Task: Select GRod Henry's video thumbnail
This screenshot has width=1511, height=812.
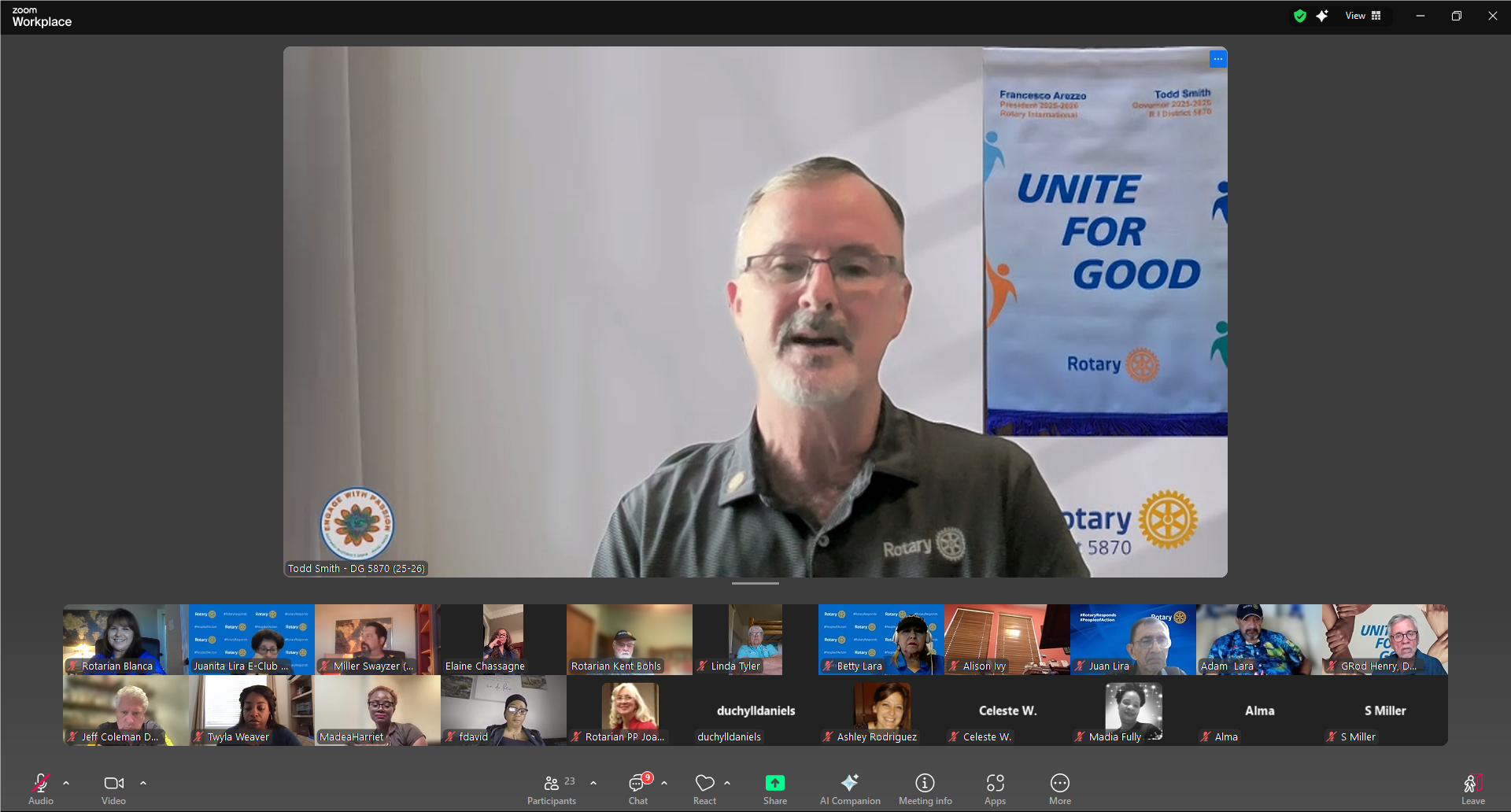Action: (x=1385, y=640)
